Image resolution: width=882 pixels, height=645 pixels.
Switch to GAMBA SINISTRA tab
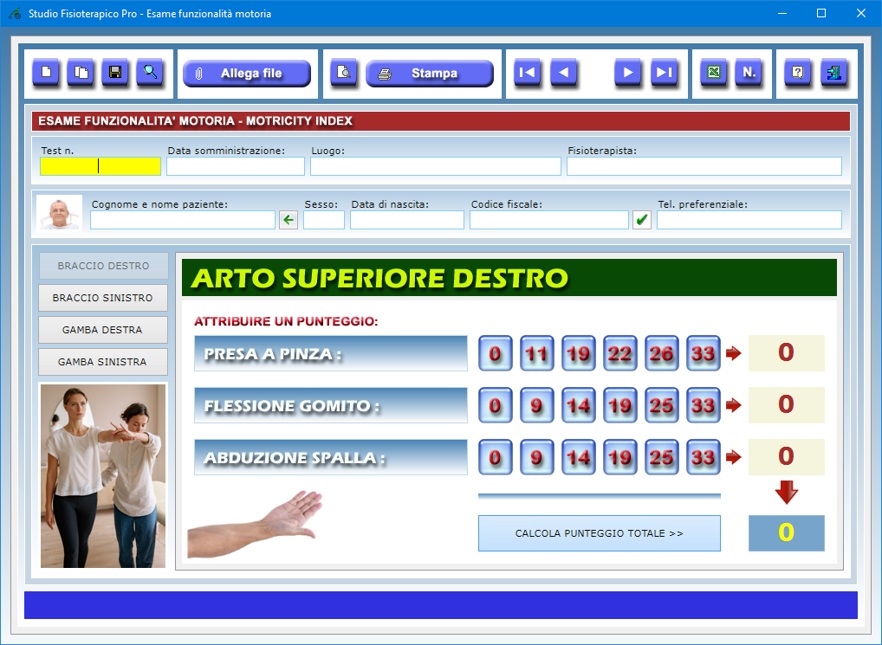[103, 362]
